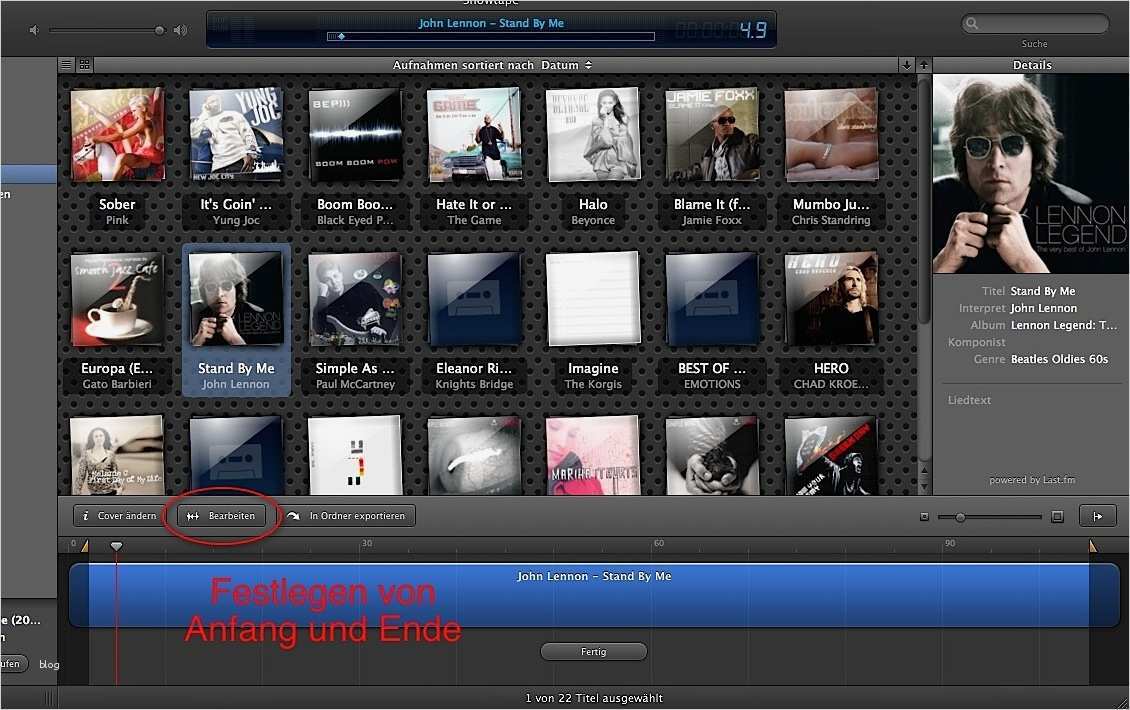Click the elapsed time display
Screen dimensions: 1130x710
(721, 30)
